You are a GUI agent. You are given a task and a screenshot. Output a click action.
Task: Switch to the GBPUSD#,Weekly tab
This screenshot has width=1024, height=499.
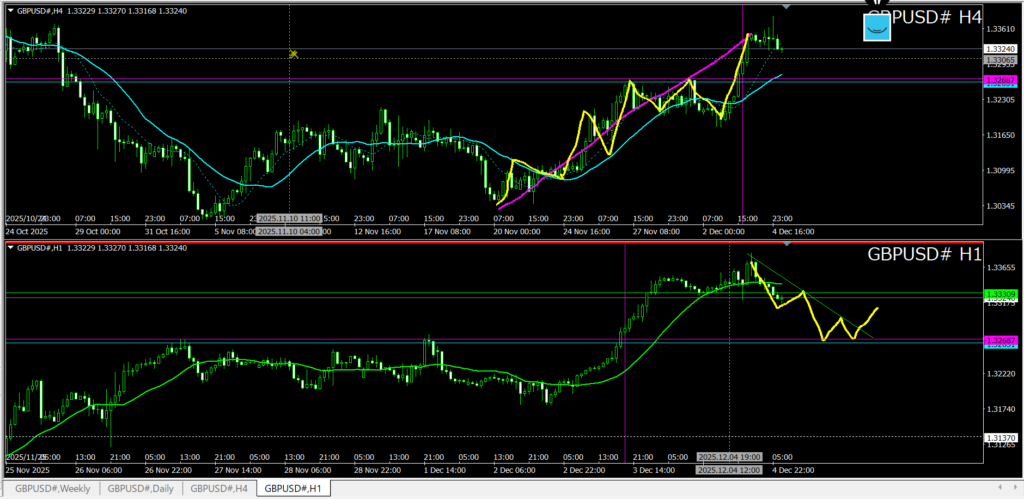[51, 488]
